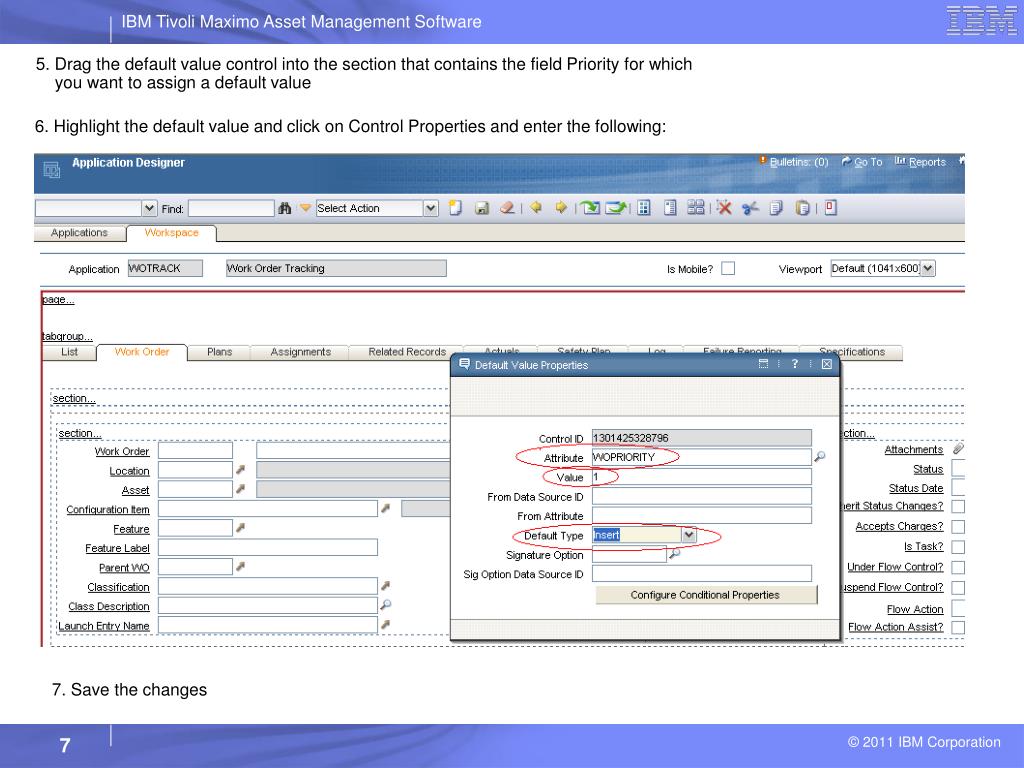Click the Edit Dialogs icon
1024x768 pixels.
(x=696, y=208)
